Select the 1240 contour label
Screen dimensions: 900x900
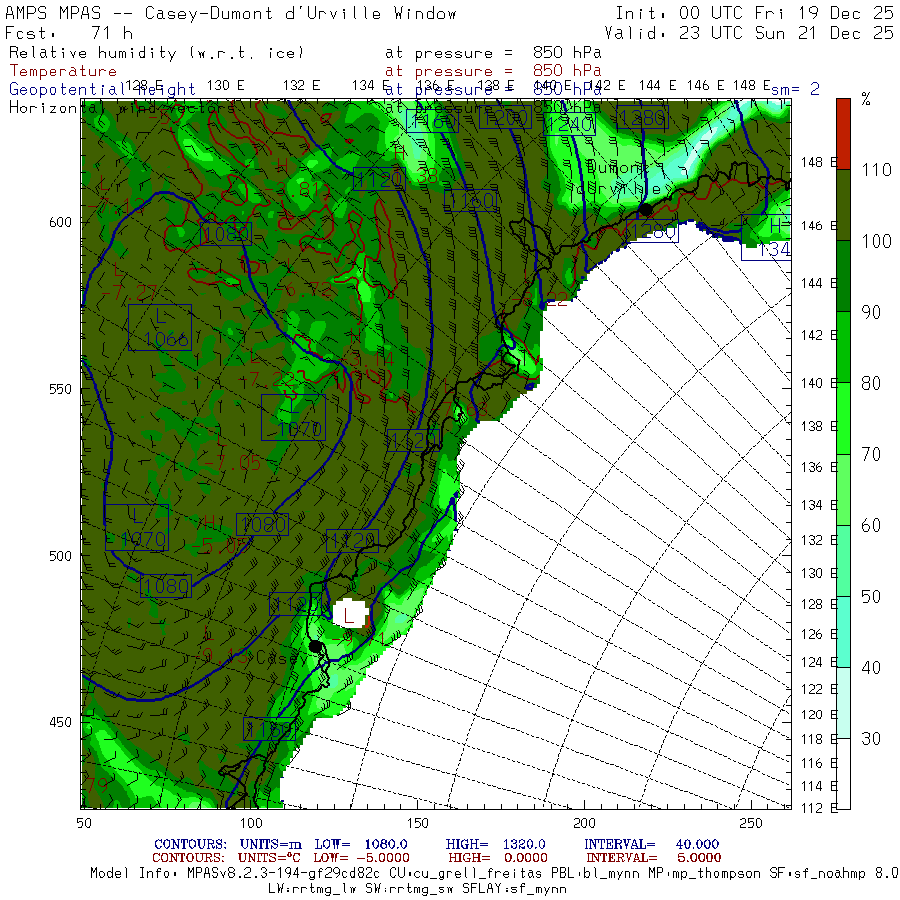coord(569,124)
